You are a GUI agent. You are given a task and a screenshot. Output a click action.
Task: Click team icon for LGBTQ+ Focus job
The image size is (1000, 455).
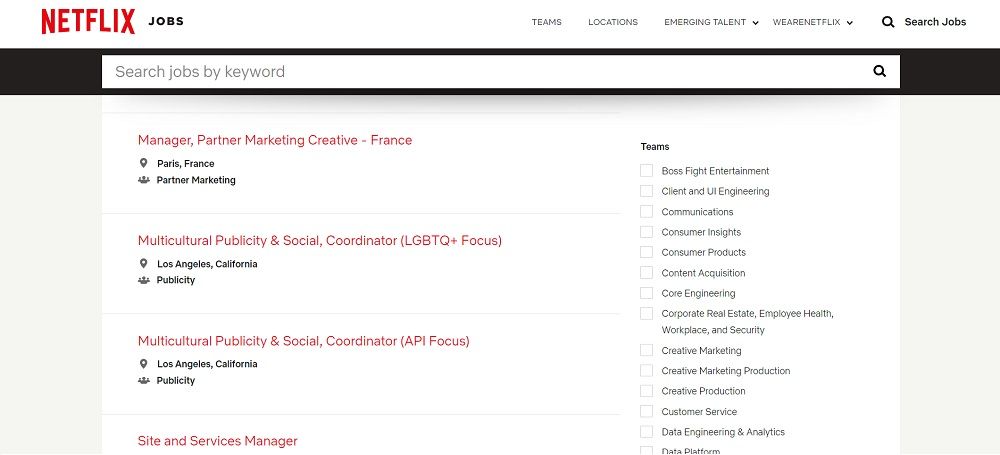pyautogui.click(x=143, y=280)
